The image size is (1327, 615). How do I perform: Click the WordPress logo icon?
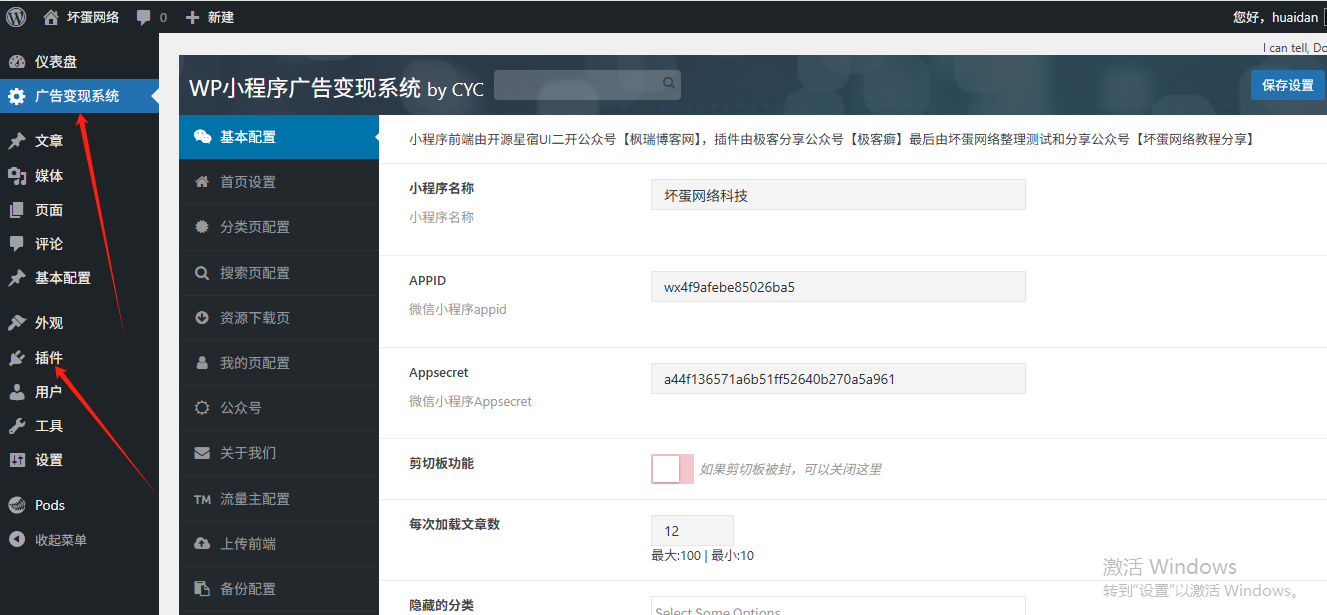[x=16, y=16]
